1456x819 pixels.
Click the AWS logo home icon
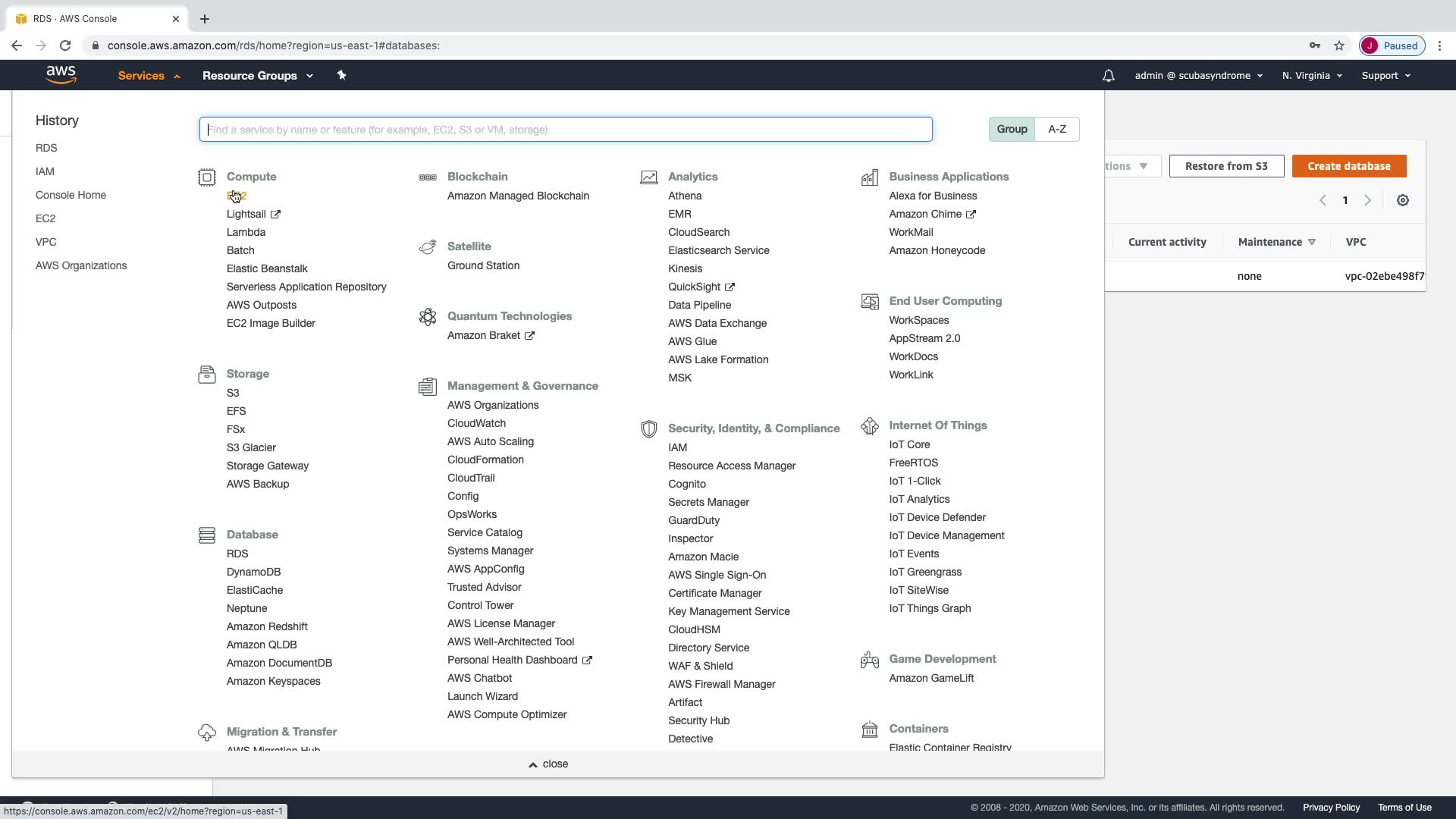pyautogui.click(x=61, y=74)
